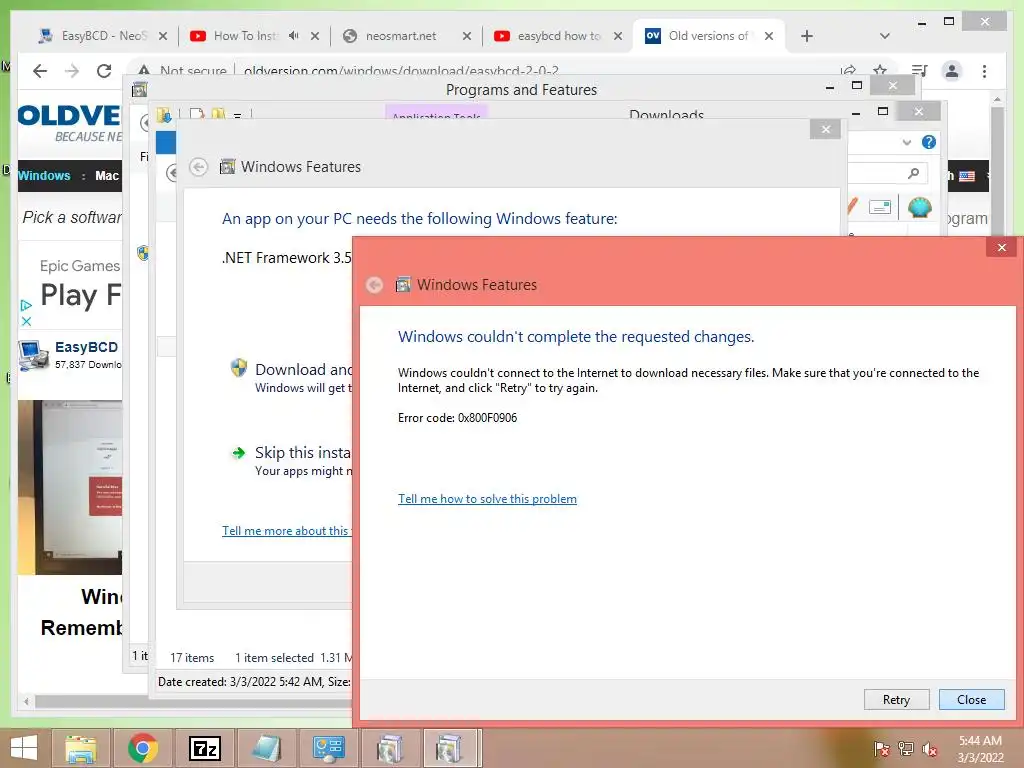The image size is (1024, 768).
Task: Switch to 'How To Inst' YouTube tab
Action: (244, 36)
